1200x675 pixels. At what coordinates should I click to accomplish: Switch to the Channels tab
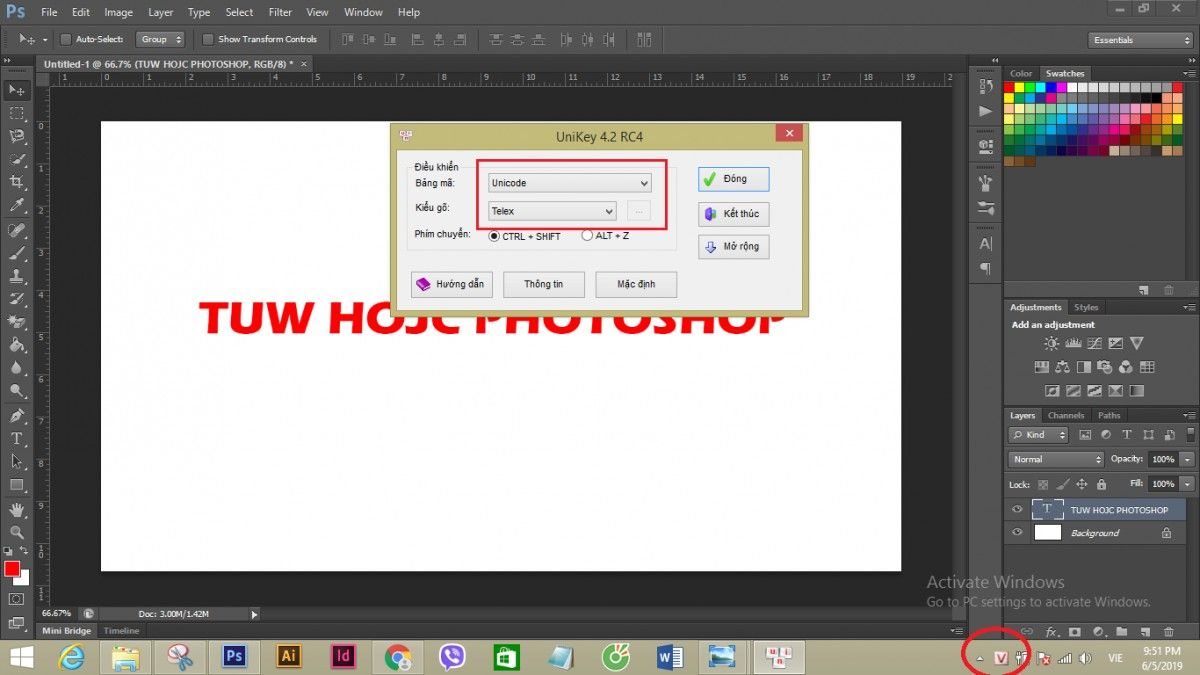click(x=1065, y=414)
